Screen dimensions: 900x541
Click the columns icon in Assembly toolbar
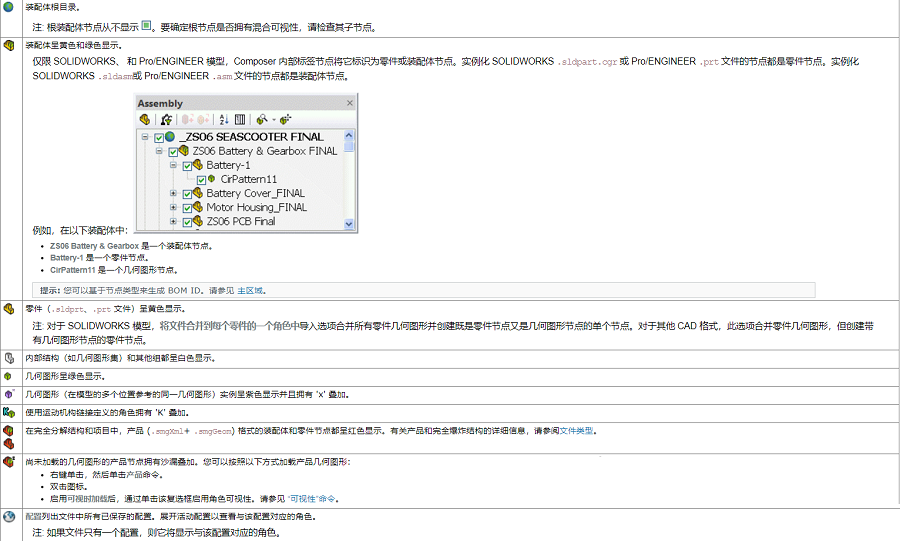tap(240, 119)
